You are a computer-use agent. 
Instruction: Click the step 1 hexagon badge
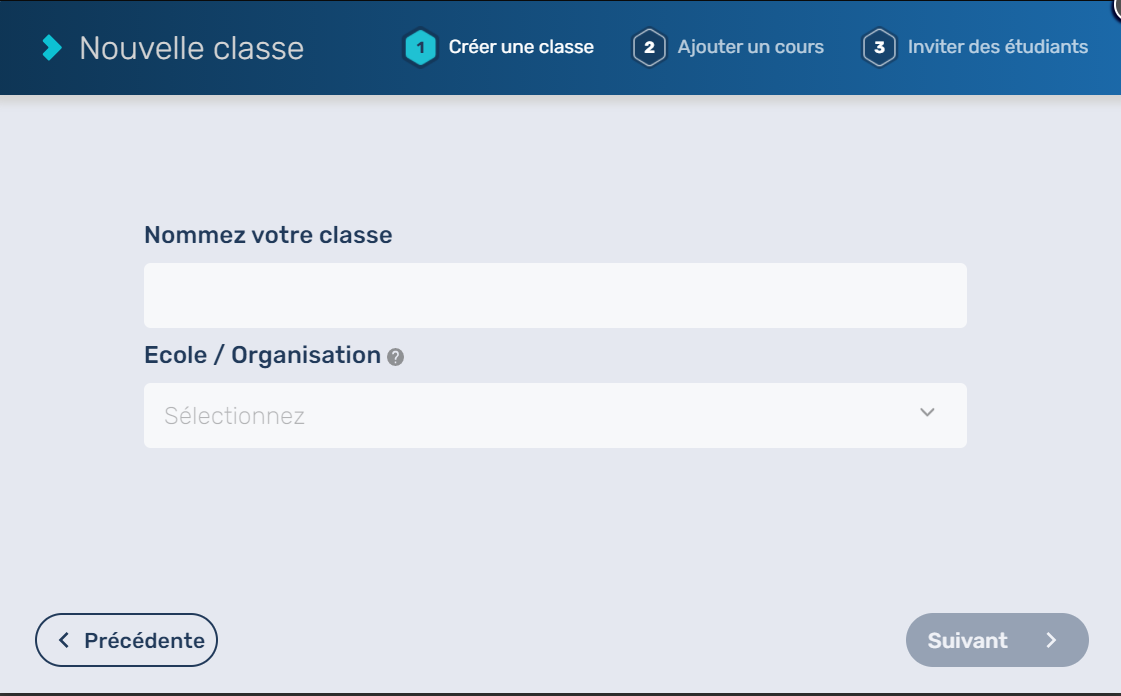tap(420, 47)
